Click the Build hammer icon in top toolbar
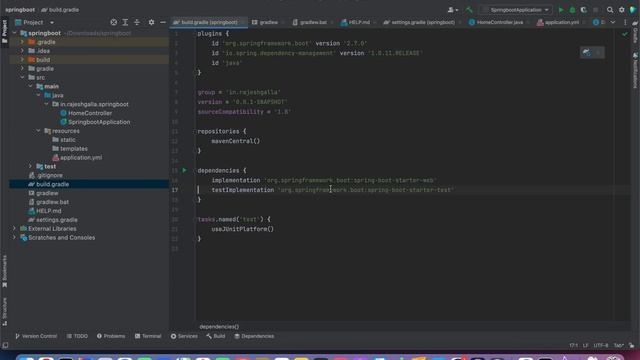Viewport: 640px width, 360px height. point(469,10)
